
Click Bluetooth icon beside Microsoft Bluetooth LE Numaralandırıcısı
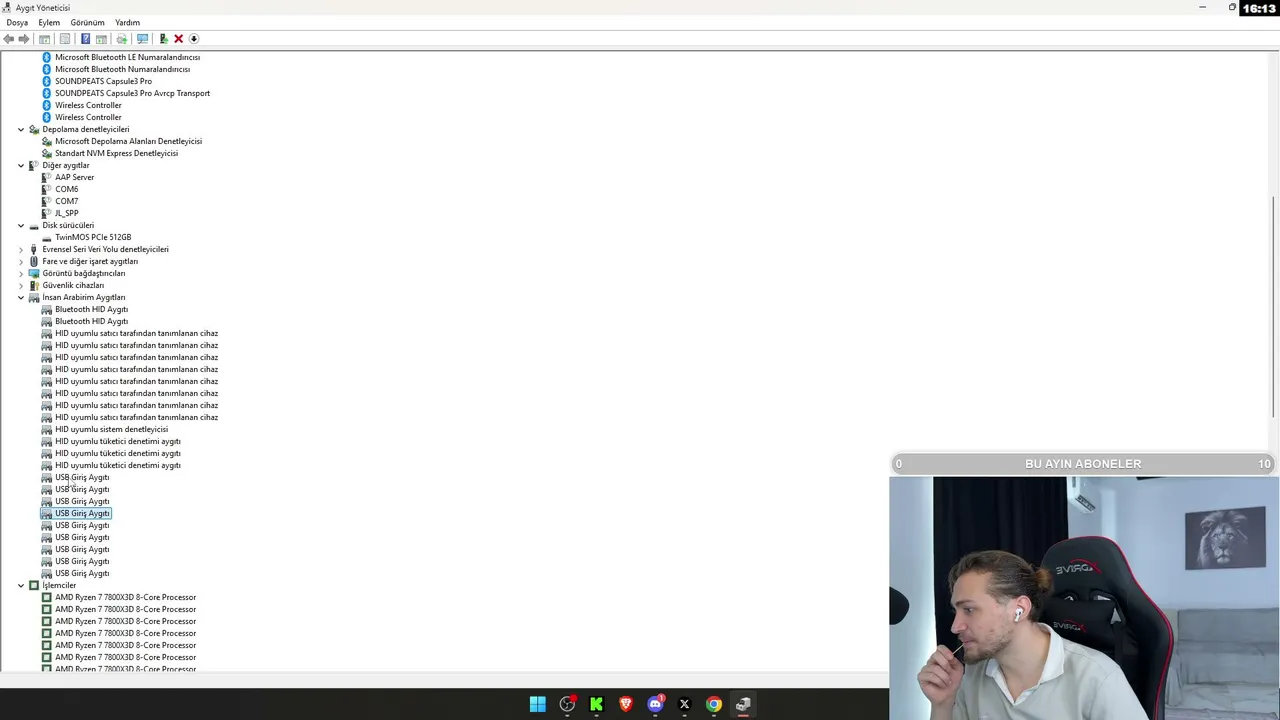point(46,57)
